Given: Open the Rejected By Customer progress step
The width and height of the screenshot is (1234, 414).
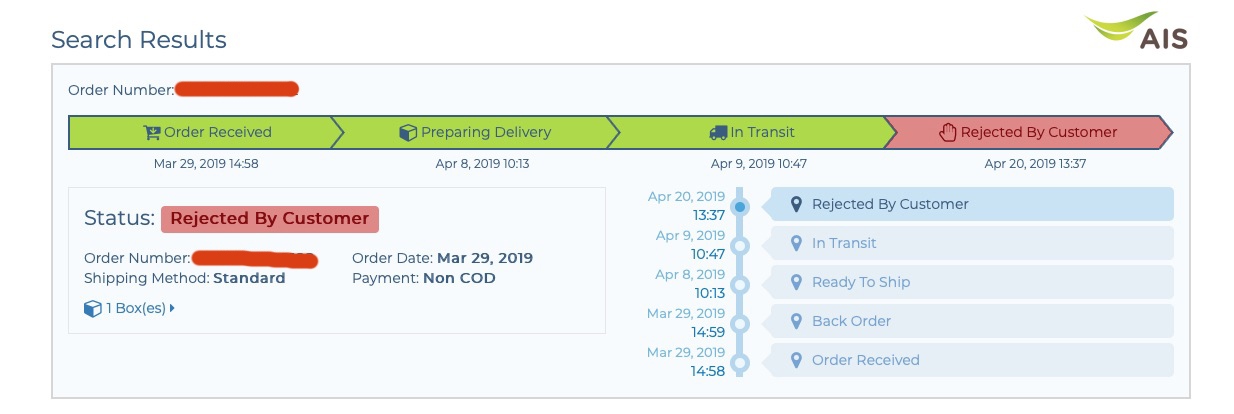Looking at the screenshot, I should pos(1029,132).
